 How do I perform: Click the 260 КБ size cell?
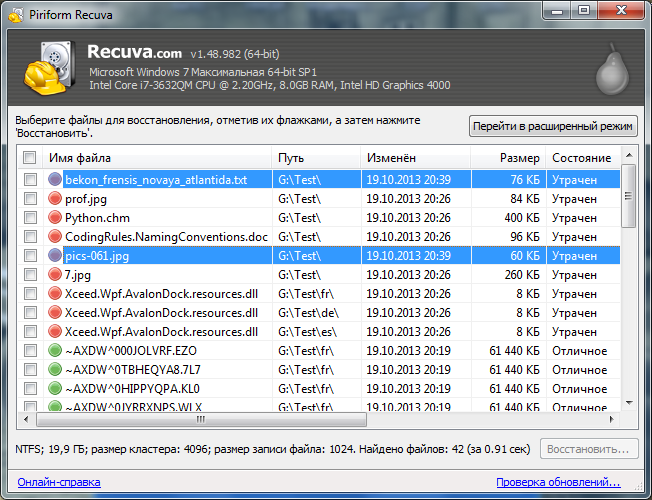tap(521, 275)
